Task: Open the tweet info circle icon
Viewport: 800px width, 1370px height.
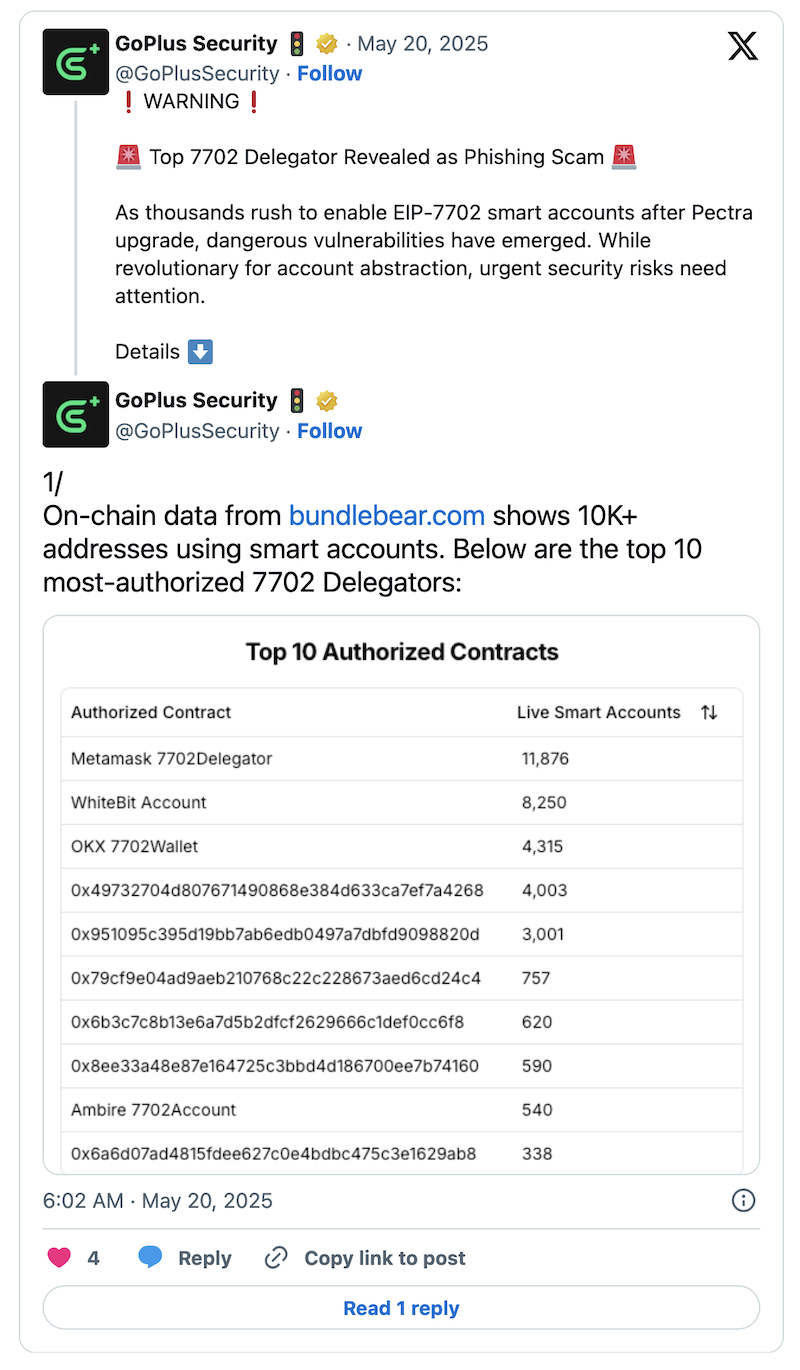Action: 743,1200
